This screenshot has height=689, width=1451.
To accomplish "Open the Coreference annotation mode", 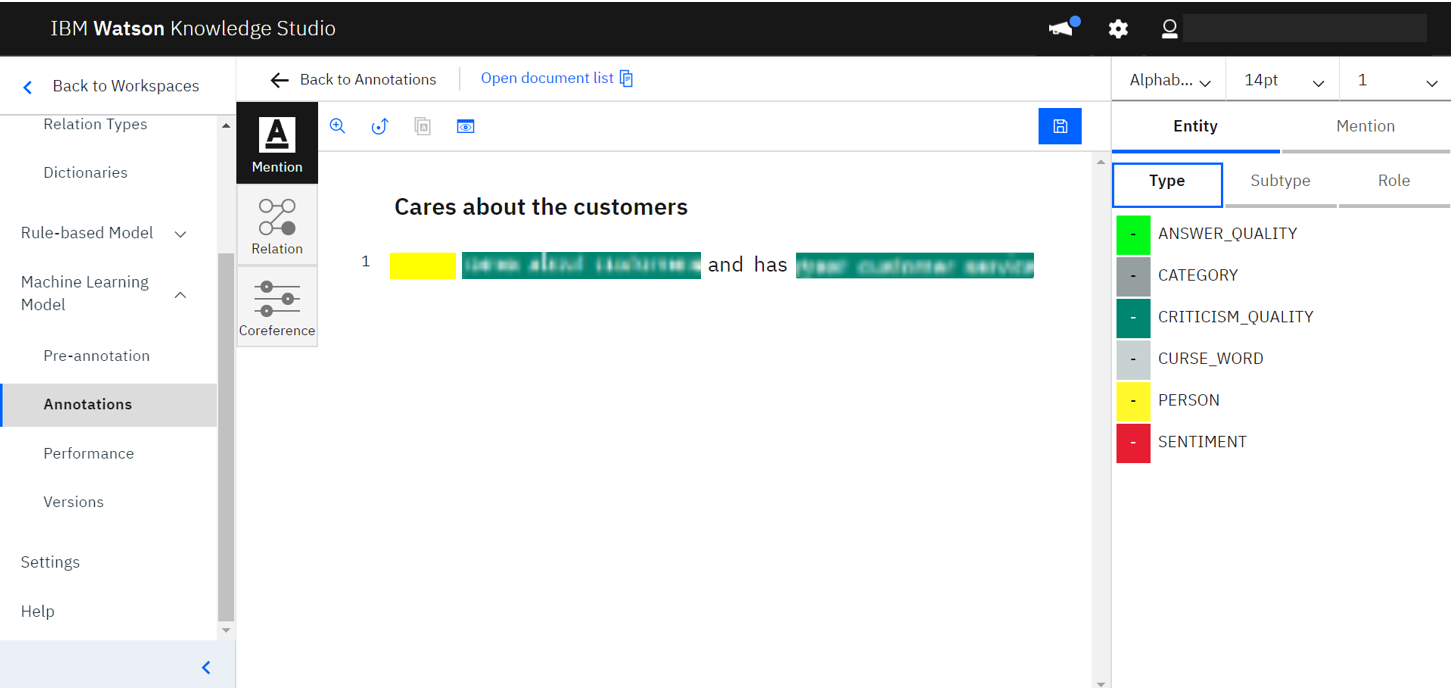I will point(277,307).
